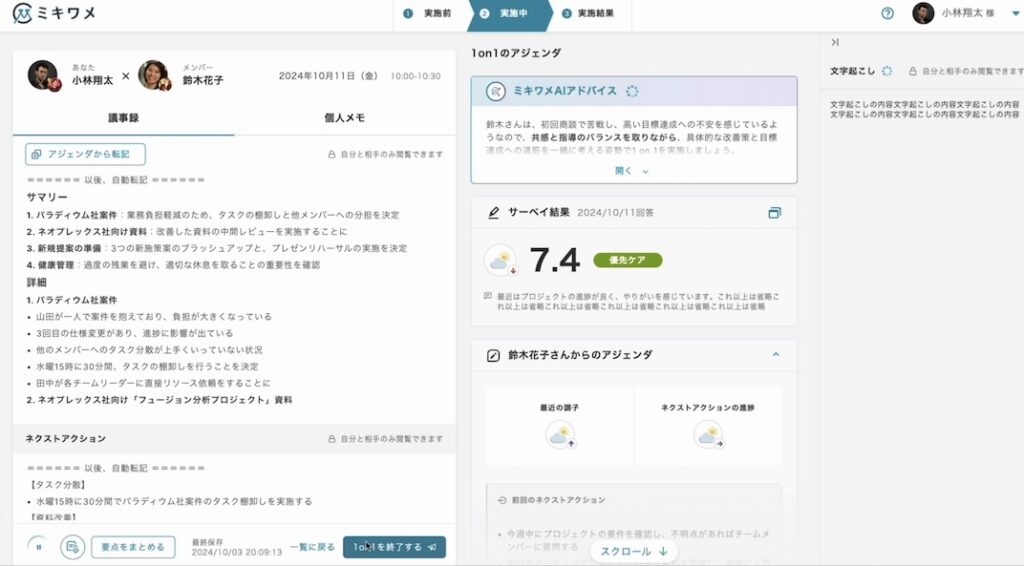Click the スクロール down button
This screenshot has height=566, width=1024.
coord(633,552)
